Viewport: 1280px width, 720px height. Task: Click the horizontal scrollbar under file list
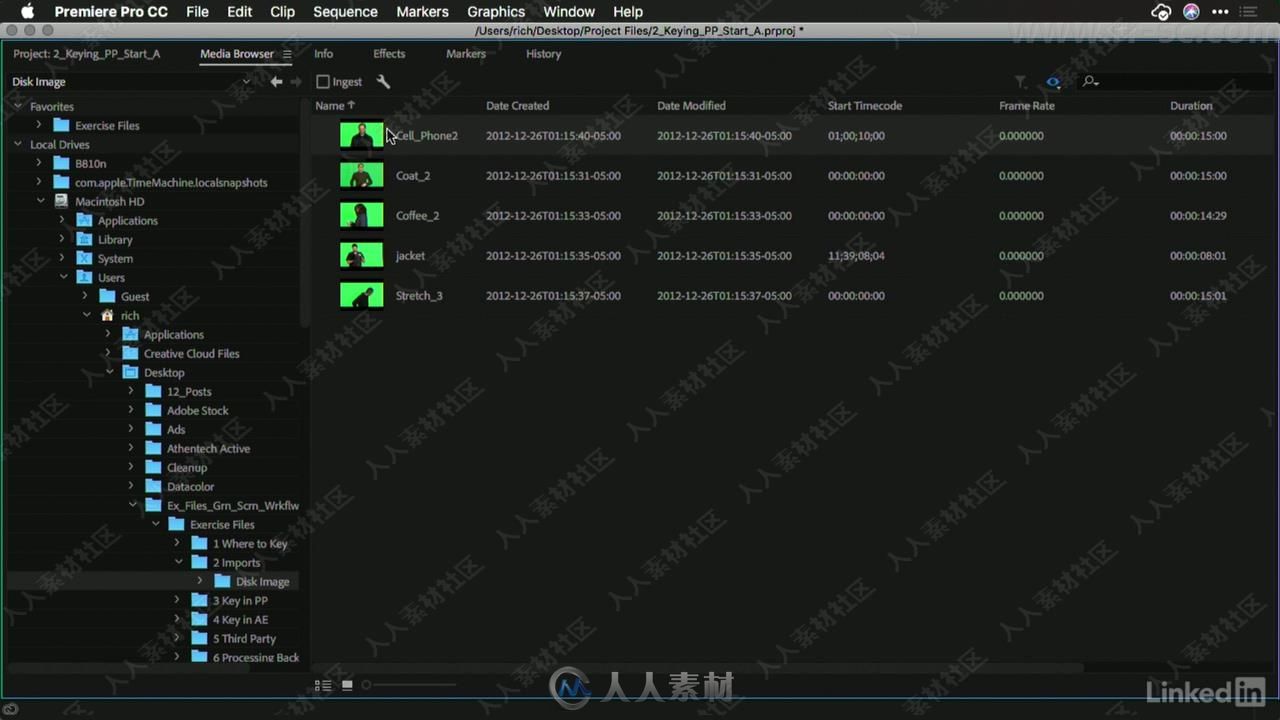click(x=698, y=668)
